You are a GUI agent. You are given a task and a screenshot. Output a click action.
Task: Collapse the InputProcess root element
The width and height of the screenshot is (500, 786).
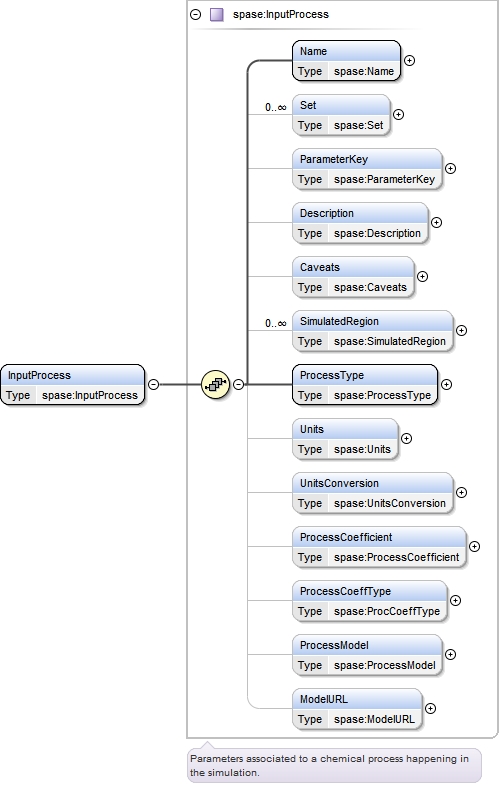click(154, 384)
